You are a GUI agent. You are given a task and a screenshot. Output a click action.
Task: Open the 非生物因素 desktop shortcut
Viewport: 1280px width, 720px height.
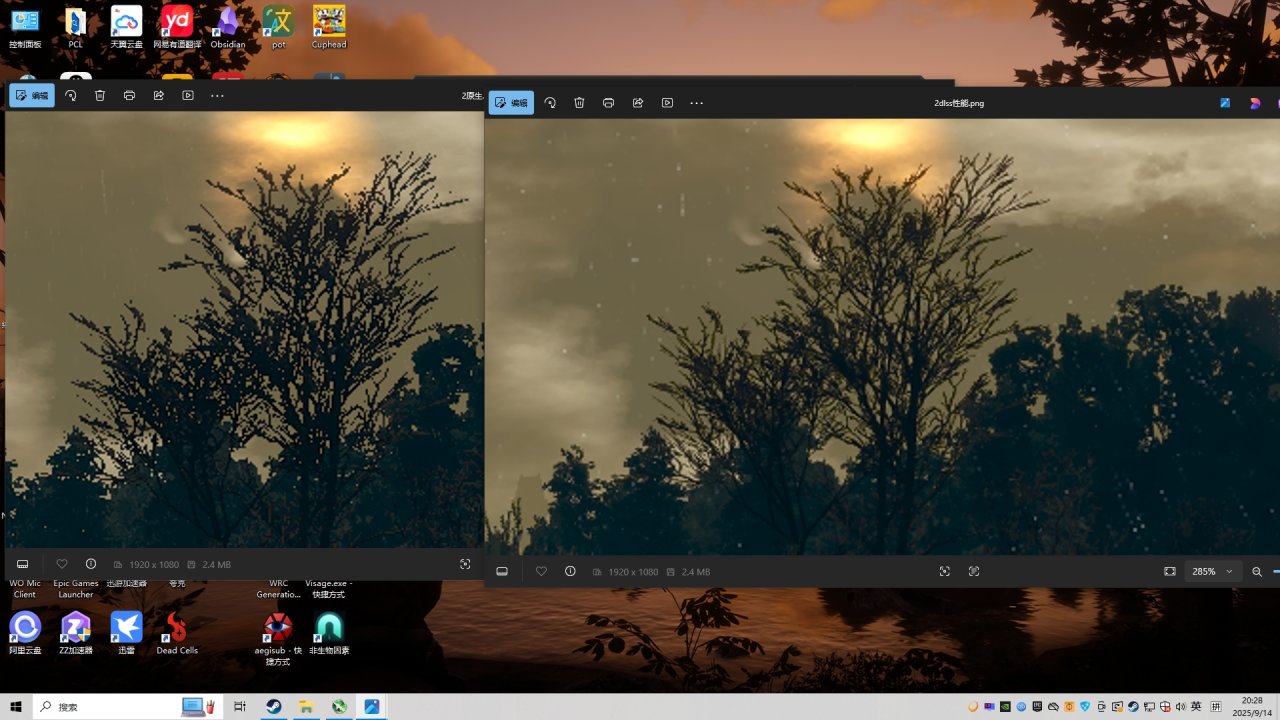point(329,633)
